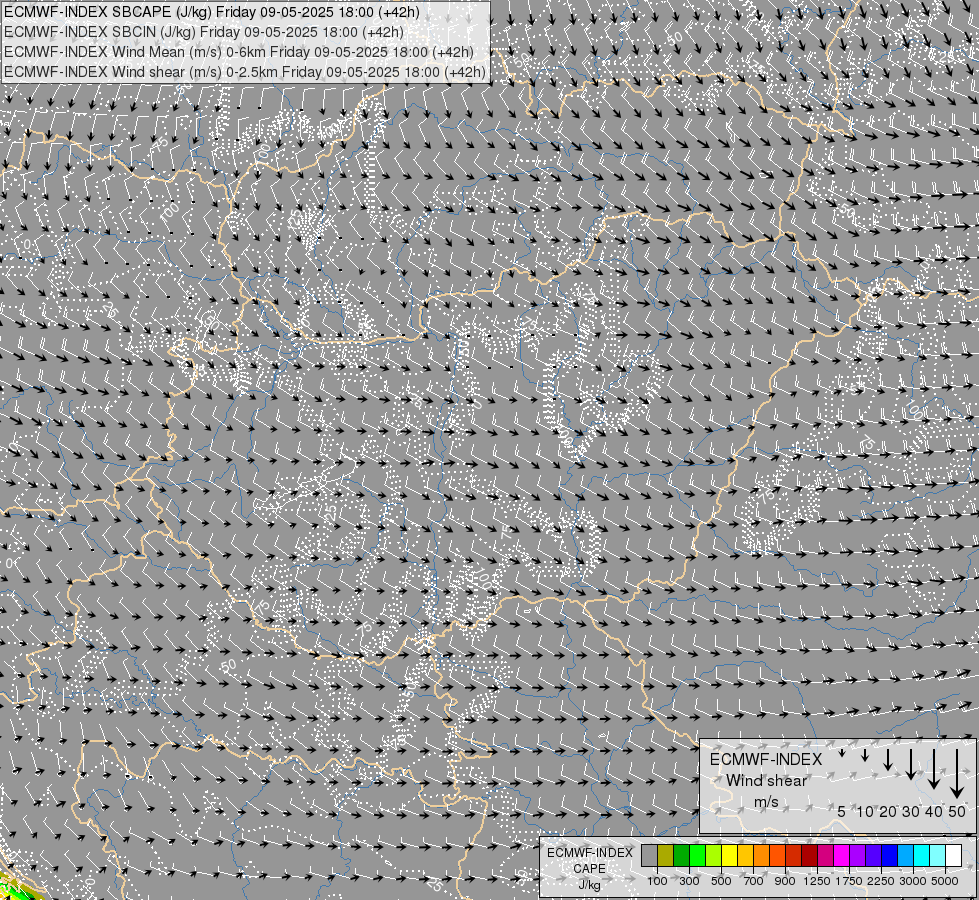Click the olive swatch in the CAPE legend
Image resolution: width=979 pixels, height=900 pixels.
[x=666, y=855]
